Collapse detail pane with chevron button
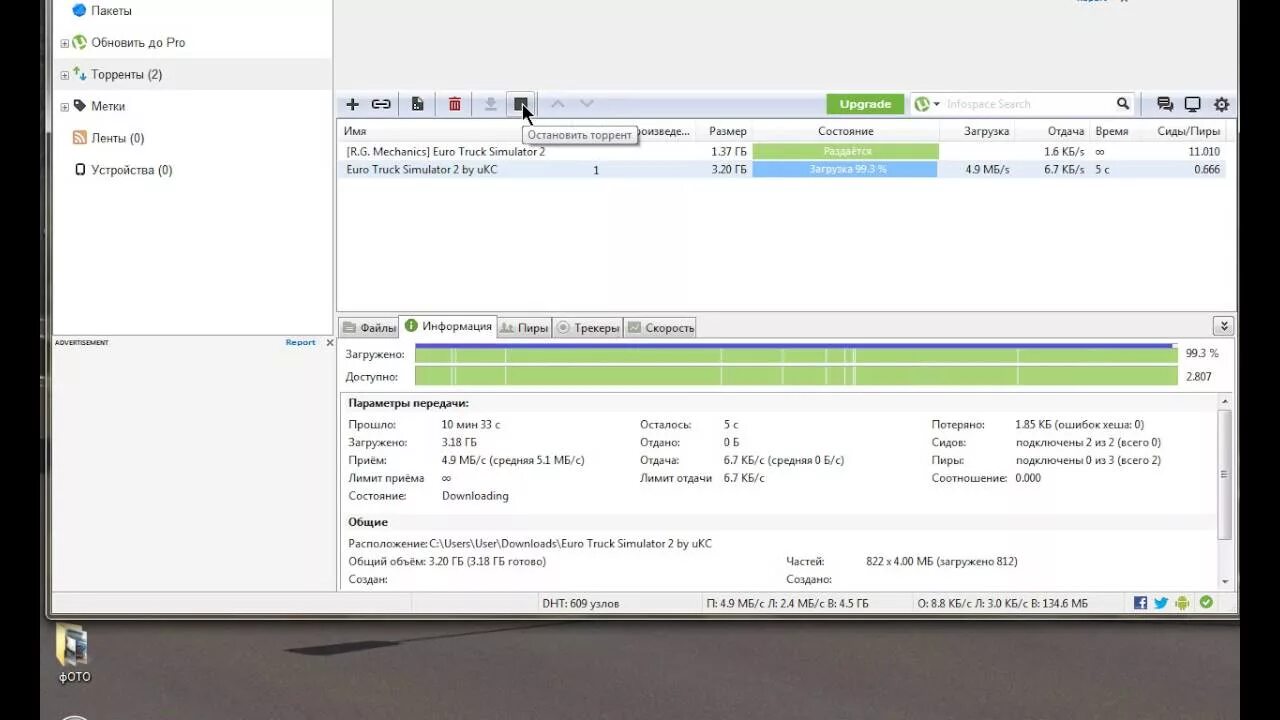Screen dimensions: 1280x720 [1223, 326]
